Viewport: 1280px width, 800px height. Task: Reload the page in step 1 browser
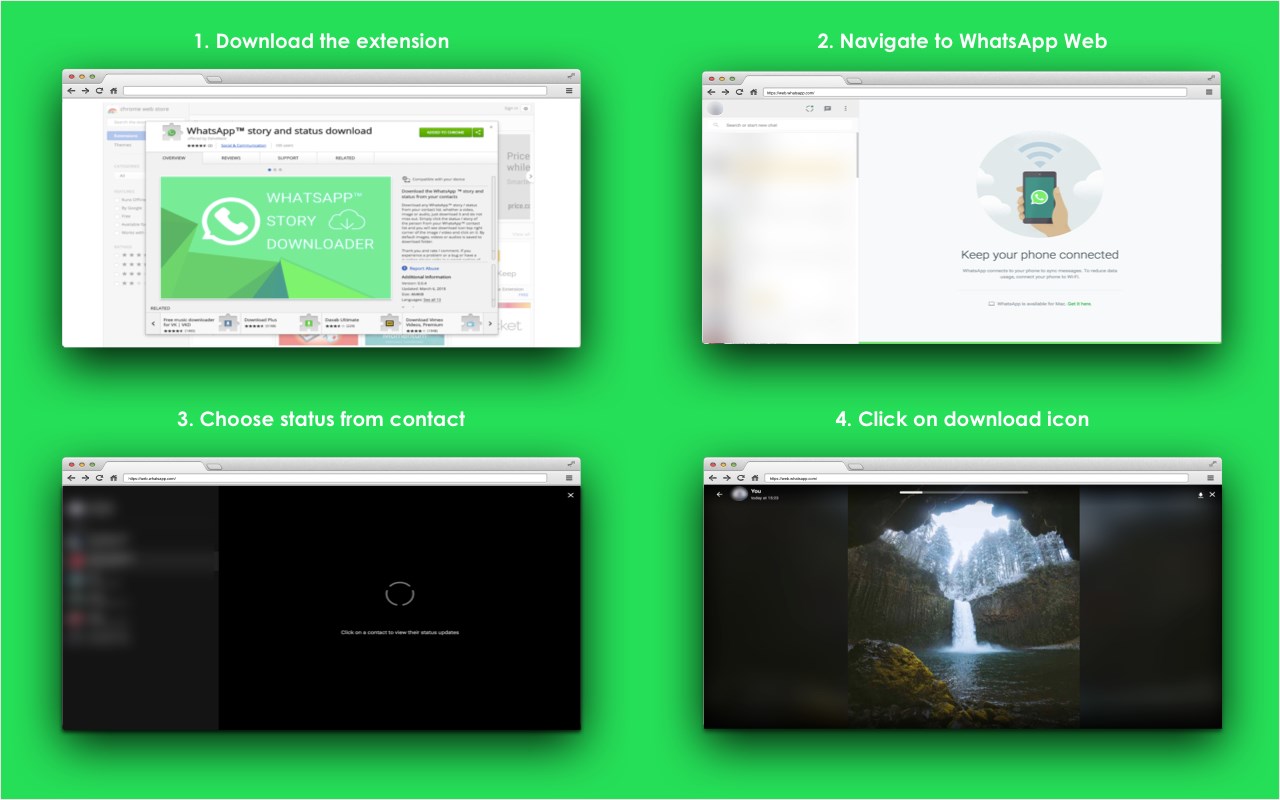click(x=99, y=90)
